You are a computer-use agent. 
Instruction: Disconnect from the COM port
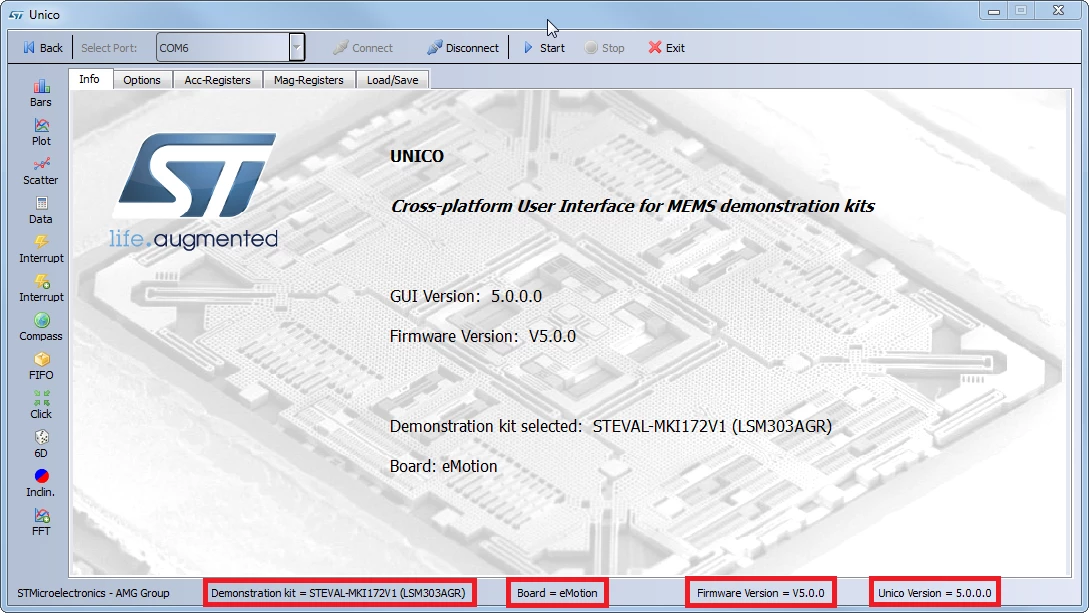[463, 48]
